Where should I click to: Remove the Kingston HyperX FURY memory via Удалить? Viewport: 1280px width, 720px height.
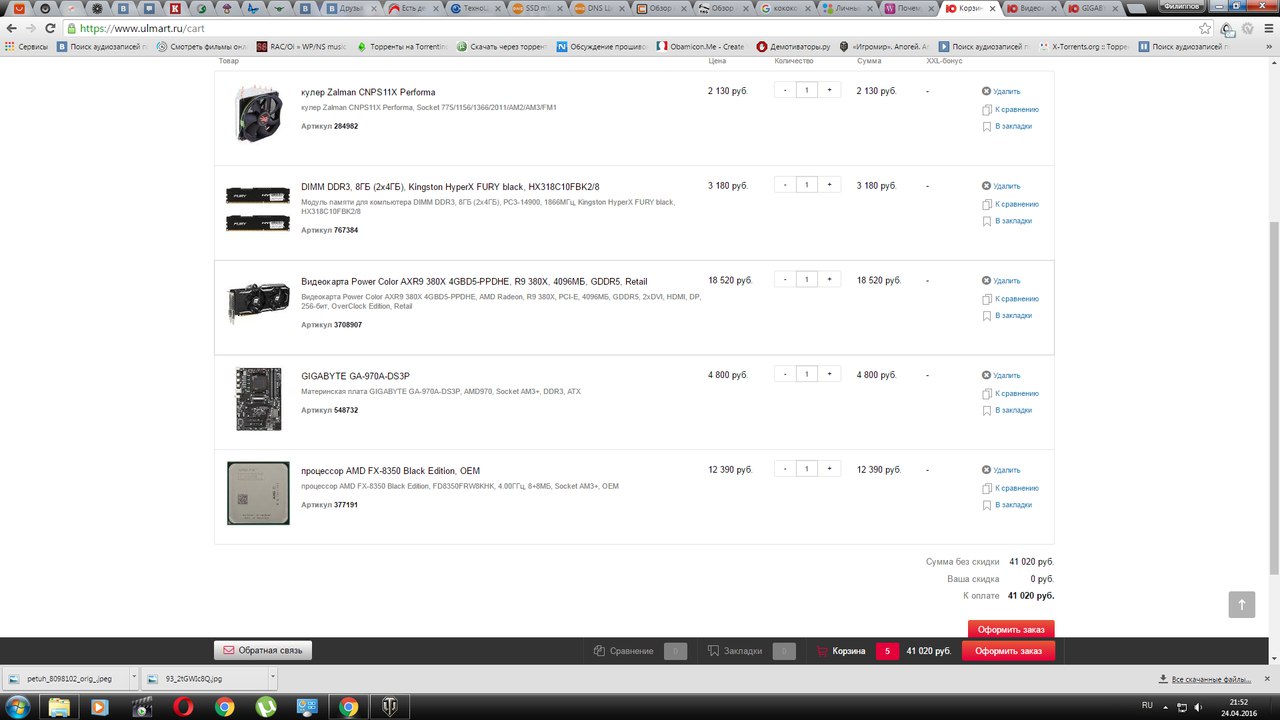point(1001,186)
